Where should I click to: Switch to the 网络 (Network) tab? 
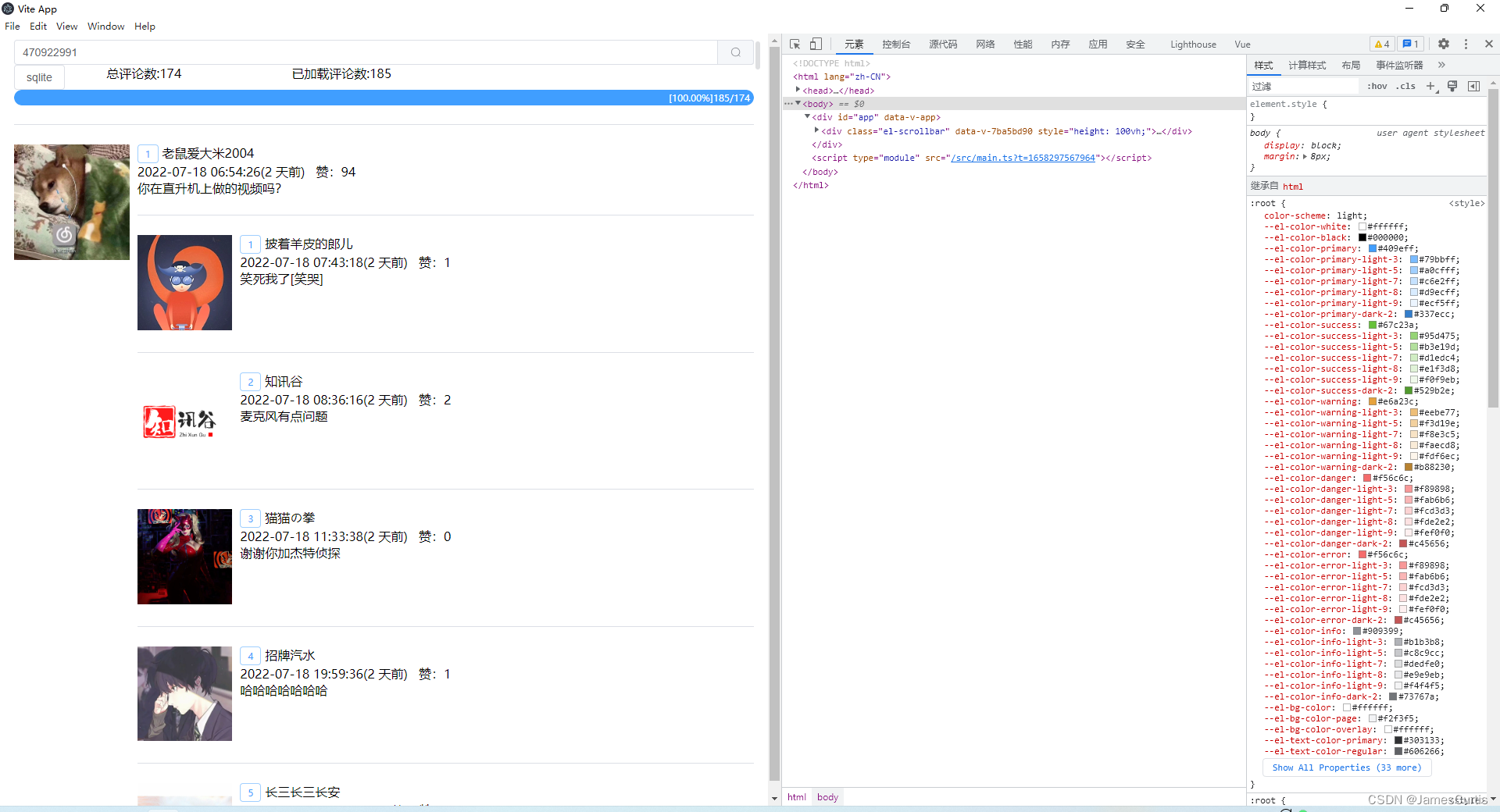[985, 45]
